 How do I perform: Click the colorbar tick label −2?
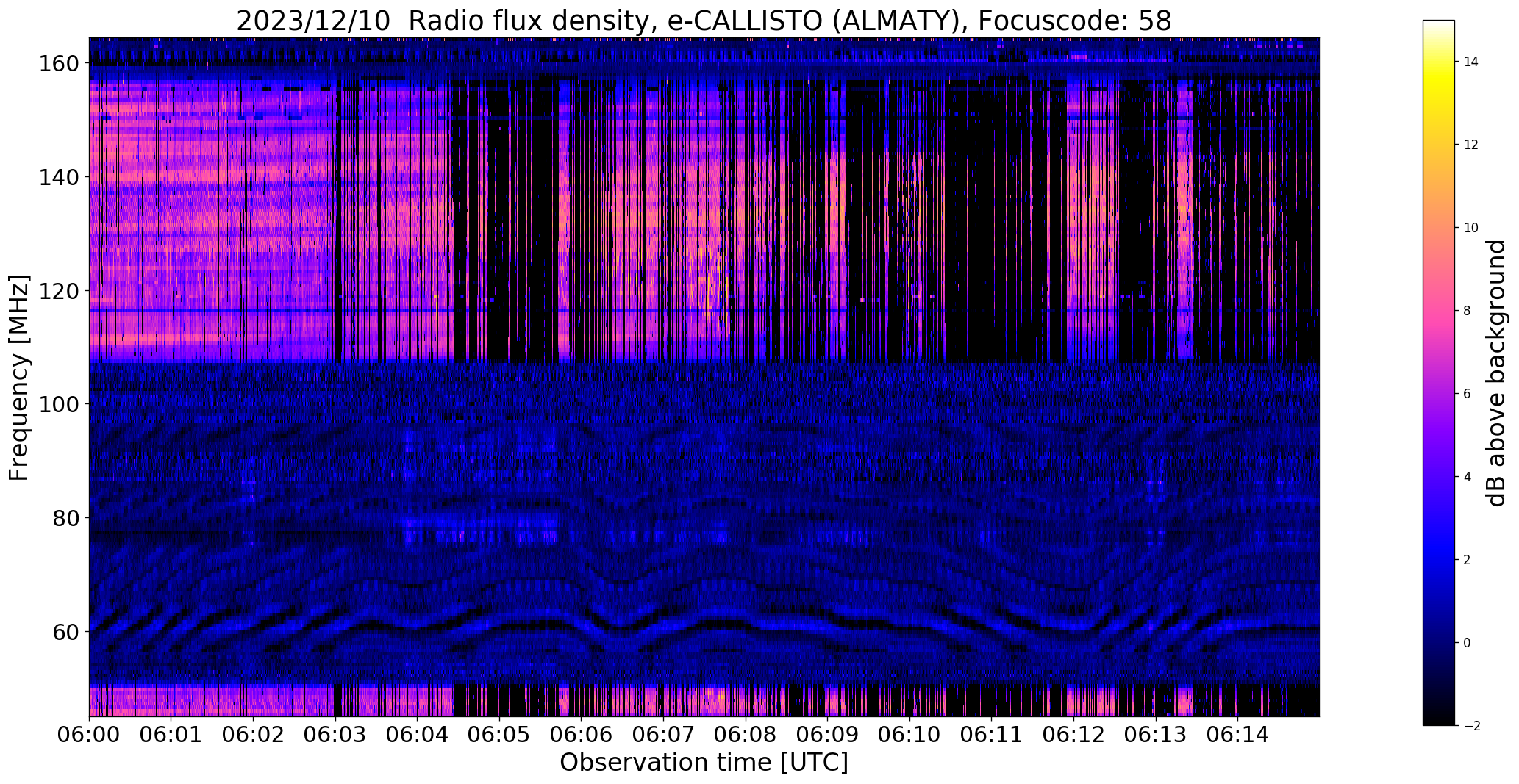tap(1471, 726)
